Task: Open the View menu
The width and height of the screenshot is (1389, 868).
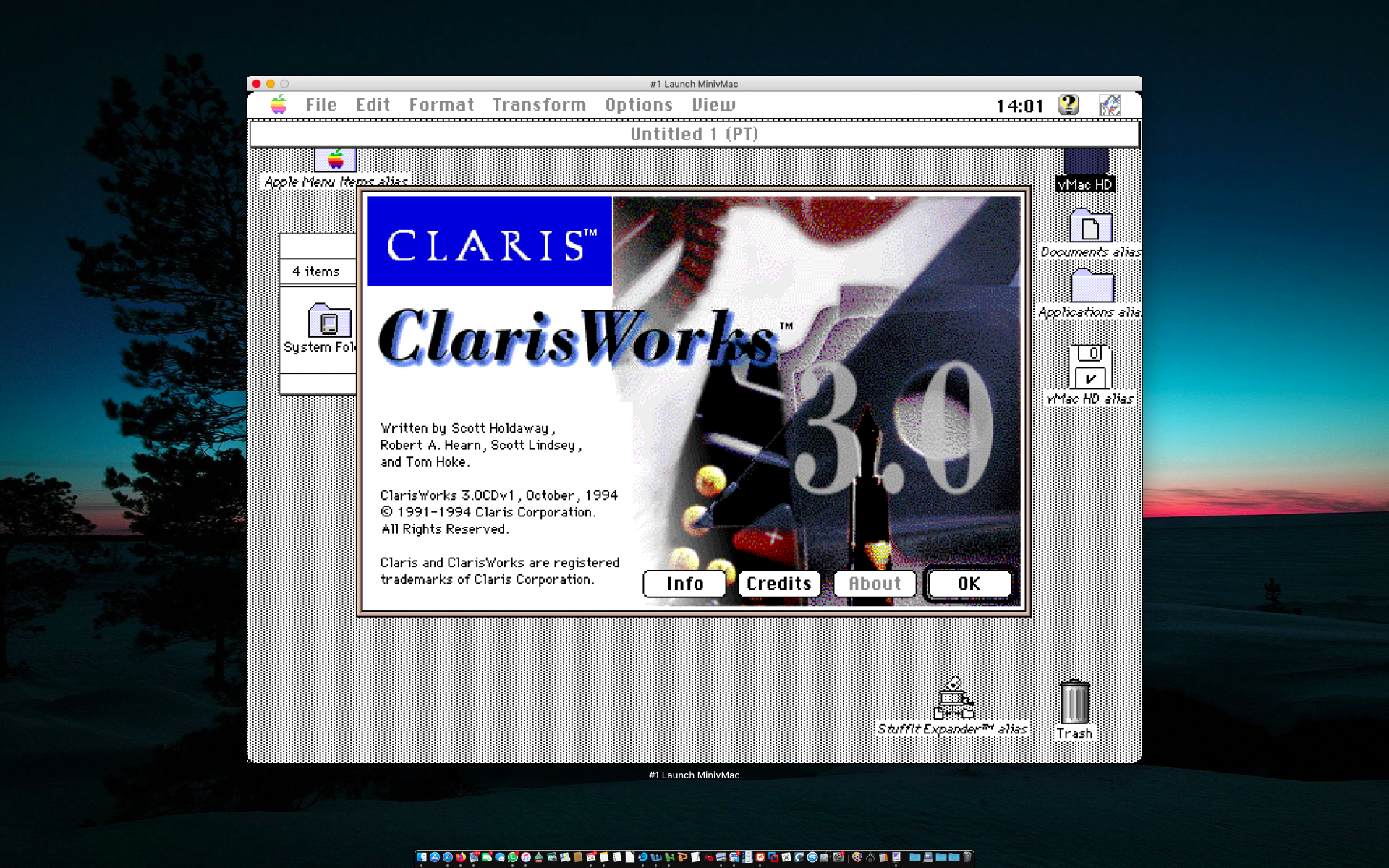Action: coord(713,105)
